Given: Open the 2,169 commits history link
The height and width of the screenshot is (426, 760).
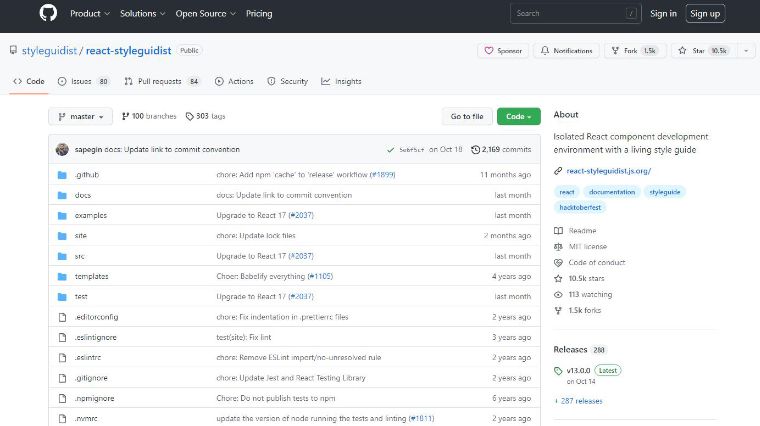Looking at the screenshot, I should click(x=501, y=149).
